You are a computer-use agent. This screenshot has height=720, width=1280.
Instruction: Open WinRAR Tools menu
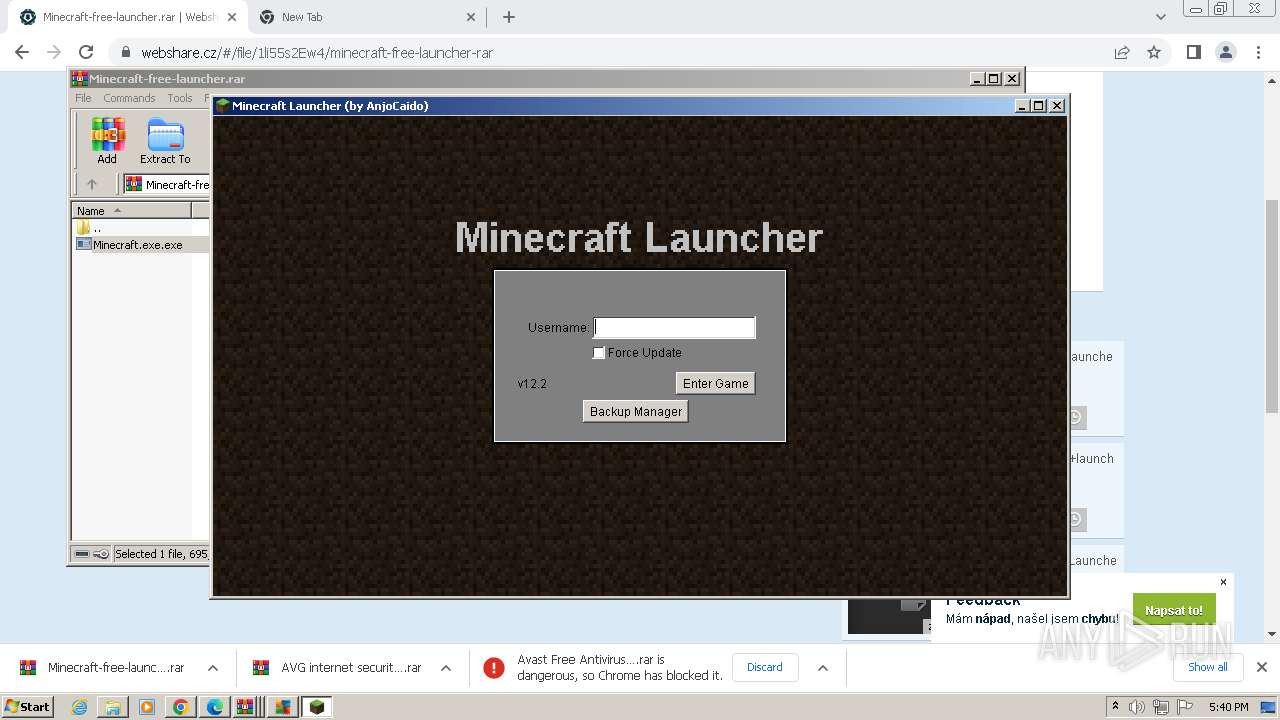(x=180, y=98)
